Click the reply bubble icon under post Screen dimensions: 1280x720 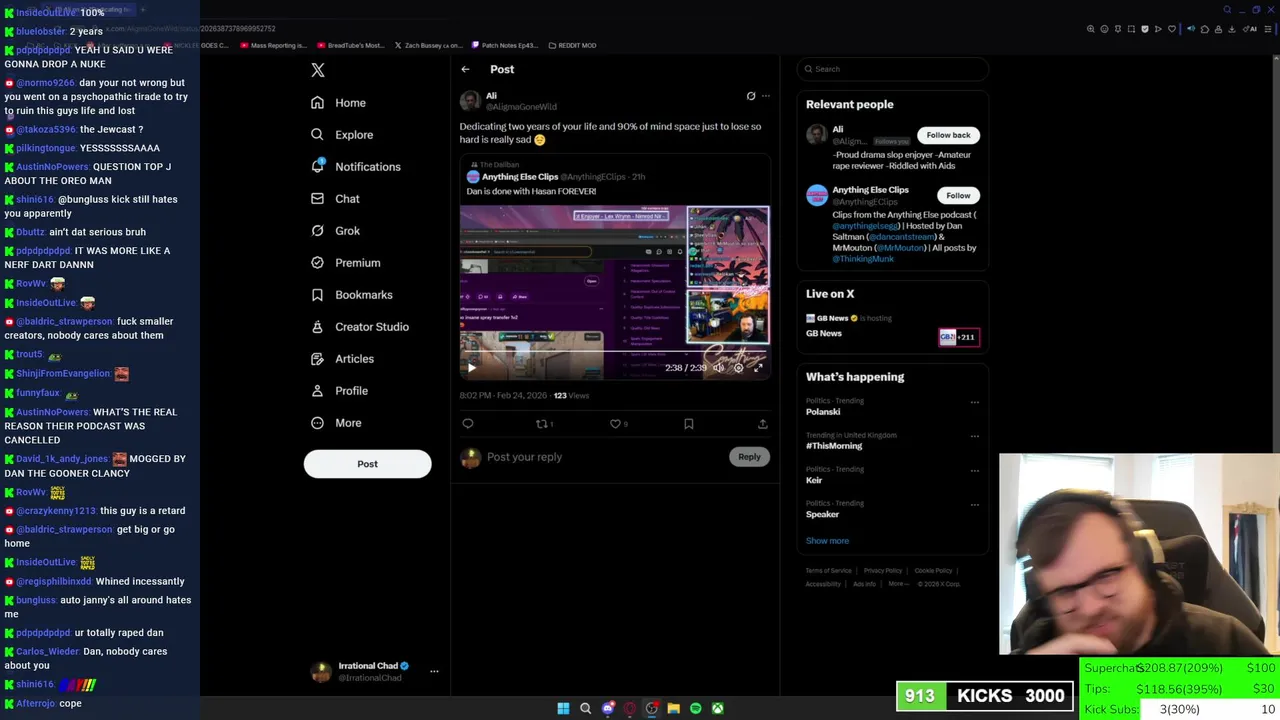467,424
